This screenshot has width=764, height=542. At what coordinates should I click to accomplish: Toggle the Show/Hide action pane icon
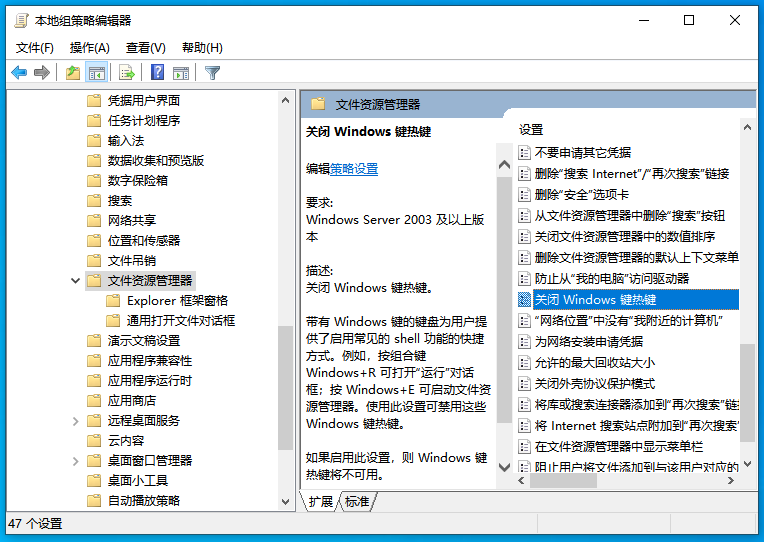click(181, 73)
